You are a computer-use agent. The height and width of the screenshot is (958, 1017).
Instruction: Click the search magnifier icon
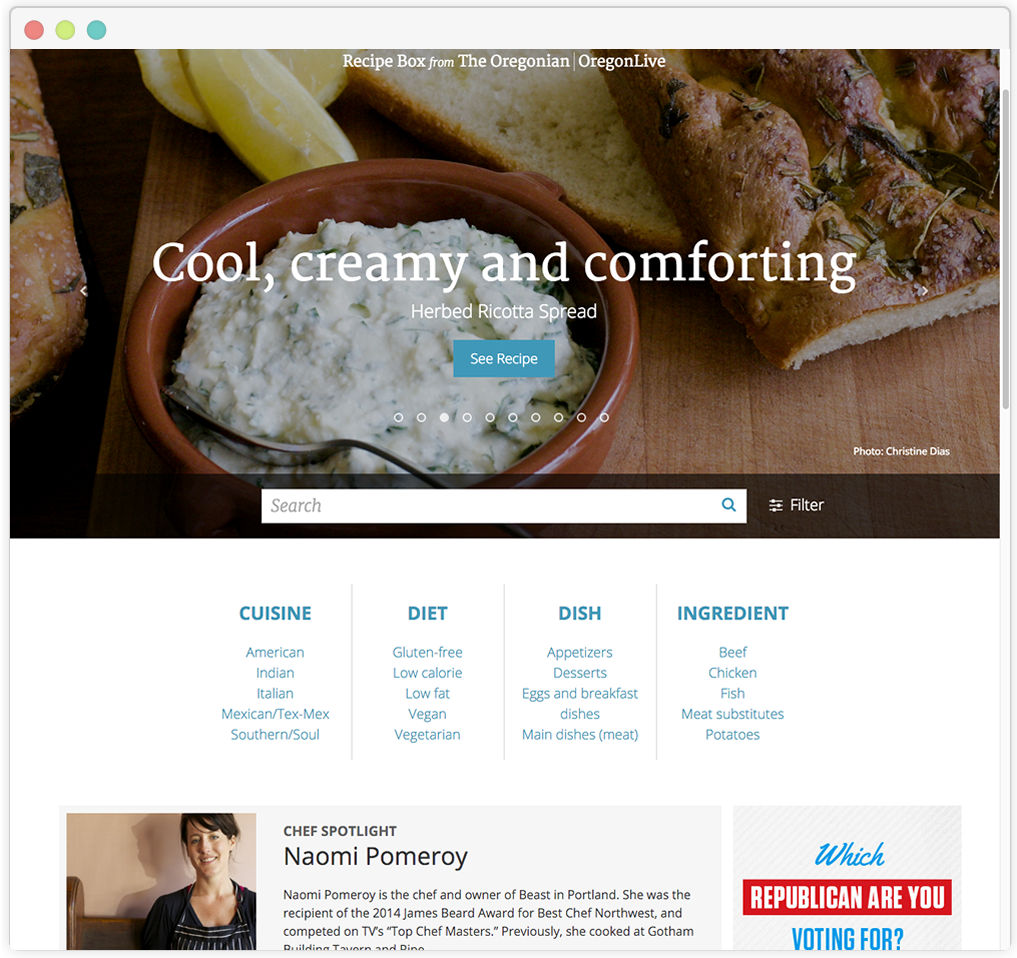728,505
